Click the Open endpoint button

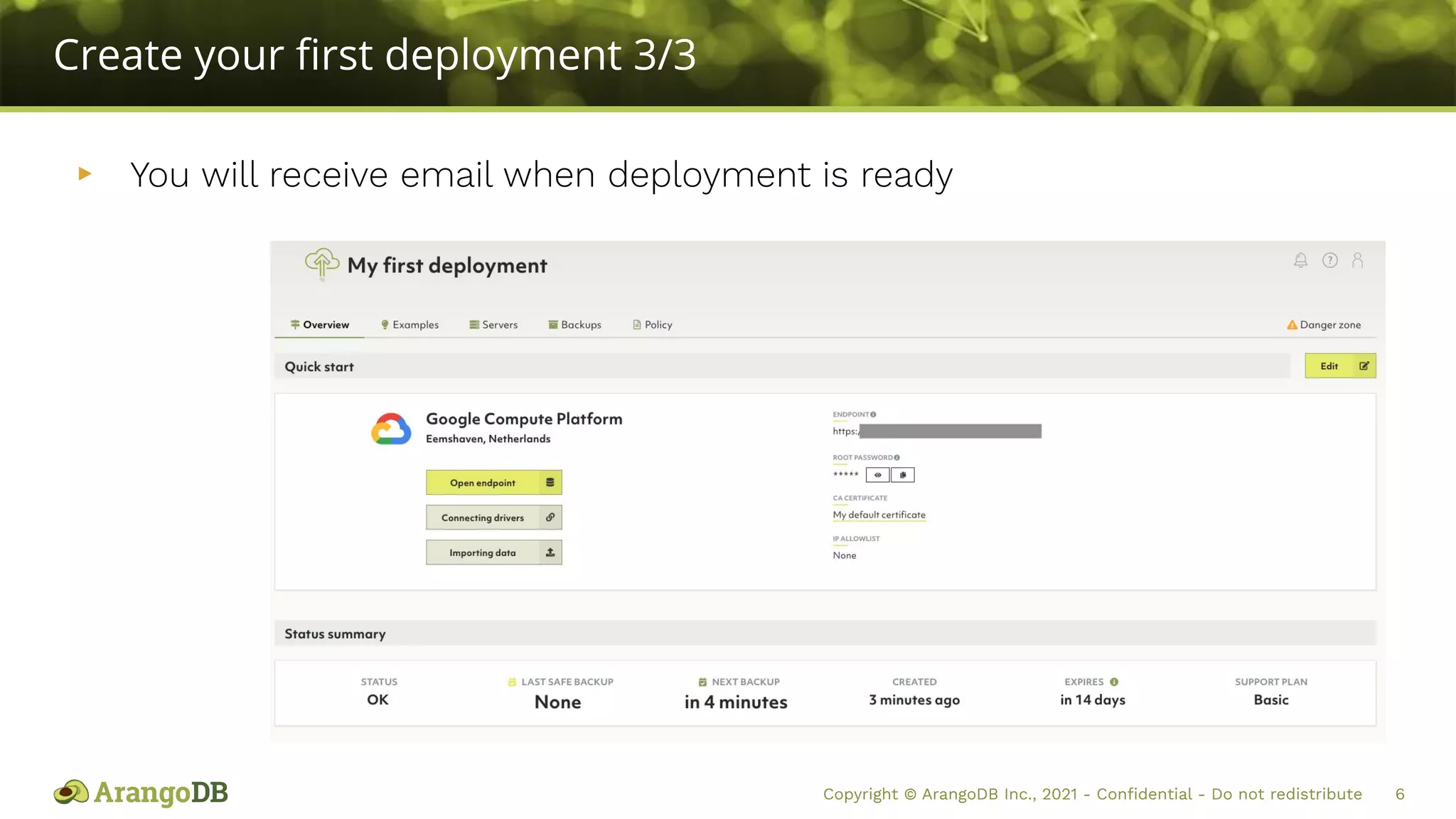[x=494, y=483]
